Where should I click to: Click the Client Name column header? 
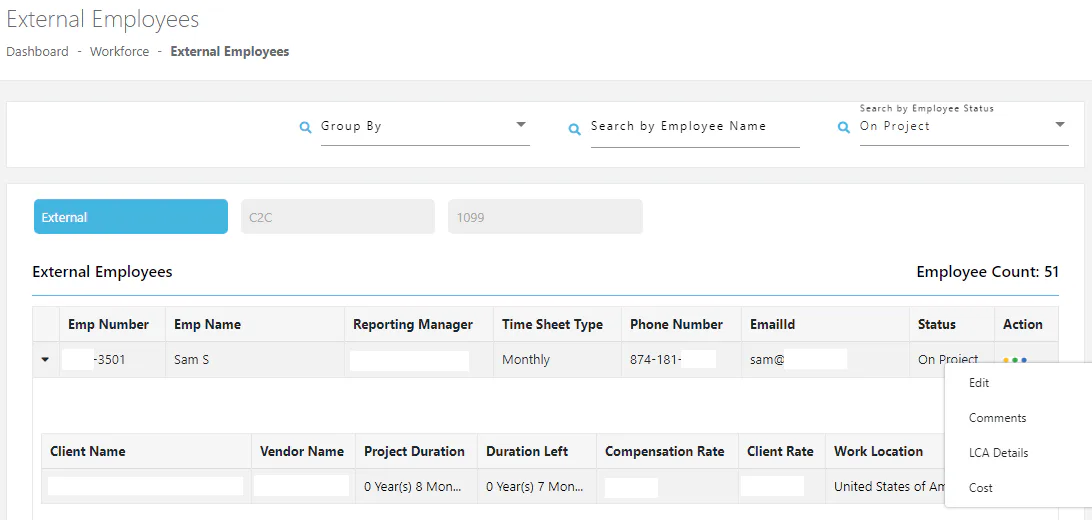click(88, 451)
